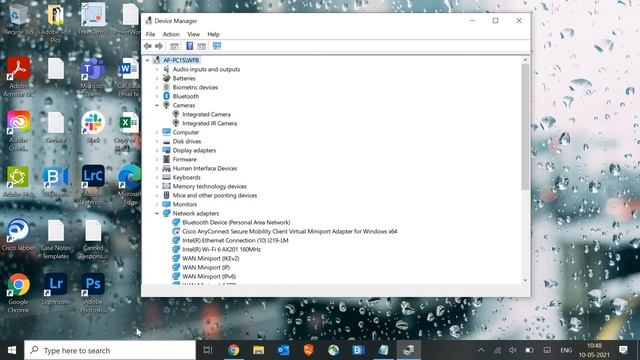Image resolution: width=640 pixels, height=360 pixels.
Task: Select the Slack desktop shortcut
Action: (93, 127)
